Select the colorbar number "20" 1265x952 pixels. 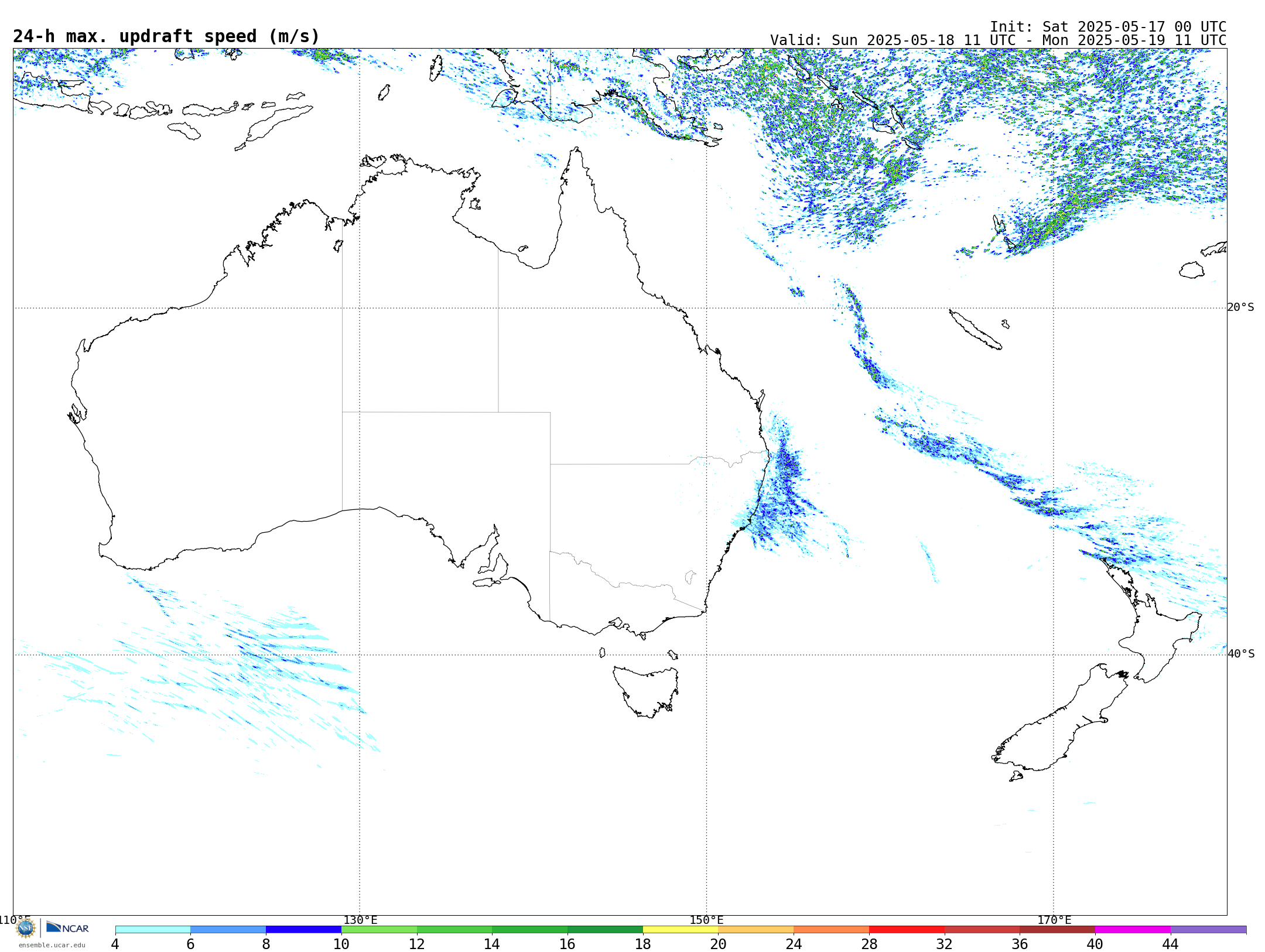(719, 944)
